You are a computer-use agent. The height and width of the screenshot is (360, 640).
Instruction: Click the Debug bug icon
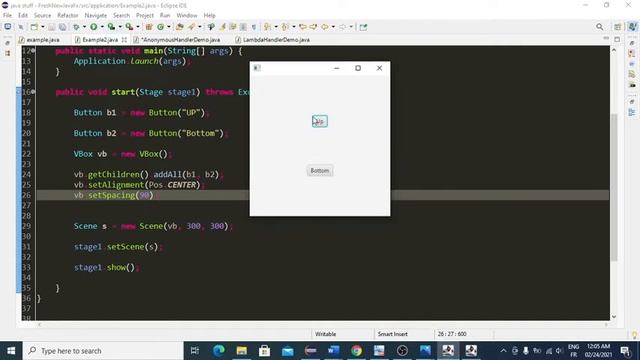pos(76,27)
